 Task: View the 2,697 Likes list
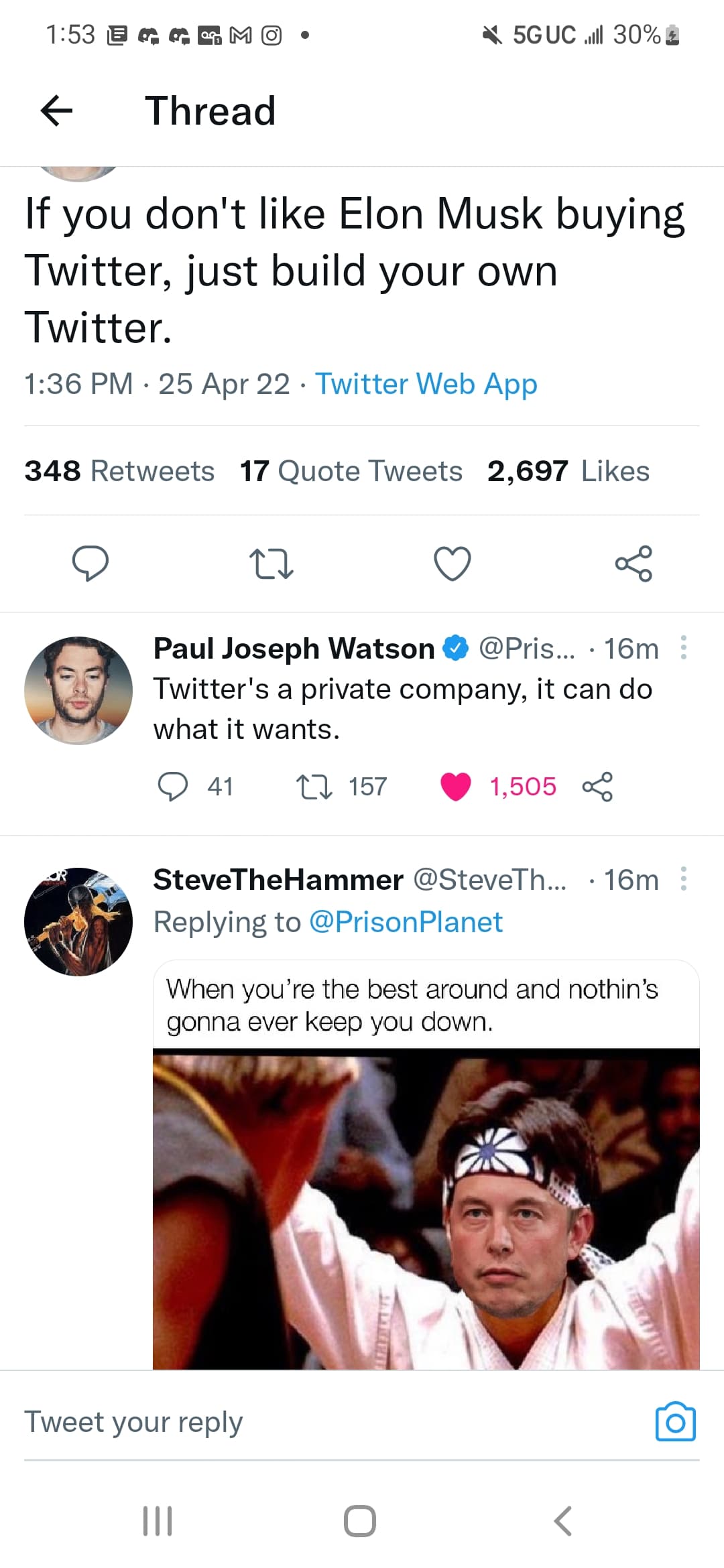pos(568,471)
